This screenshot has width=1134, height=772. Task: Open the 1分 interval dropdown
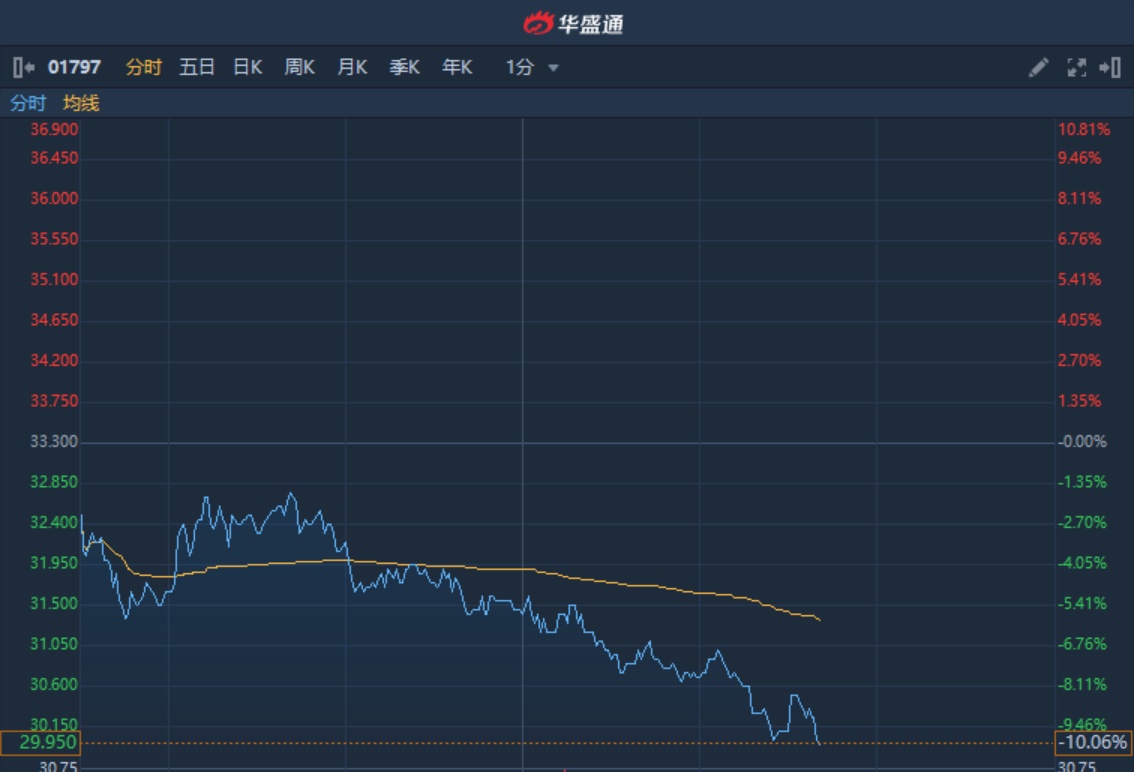tap(520, 68)
